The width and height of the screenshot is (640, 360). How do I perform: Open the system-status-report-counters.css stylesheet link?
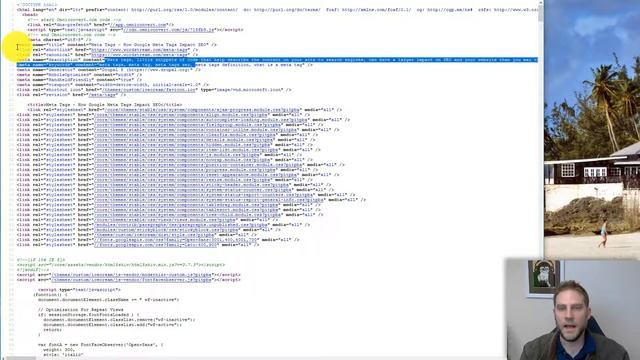[x=204, y=195]
